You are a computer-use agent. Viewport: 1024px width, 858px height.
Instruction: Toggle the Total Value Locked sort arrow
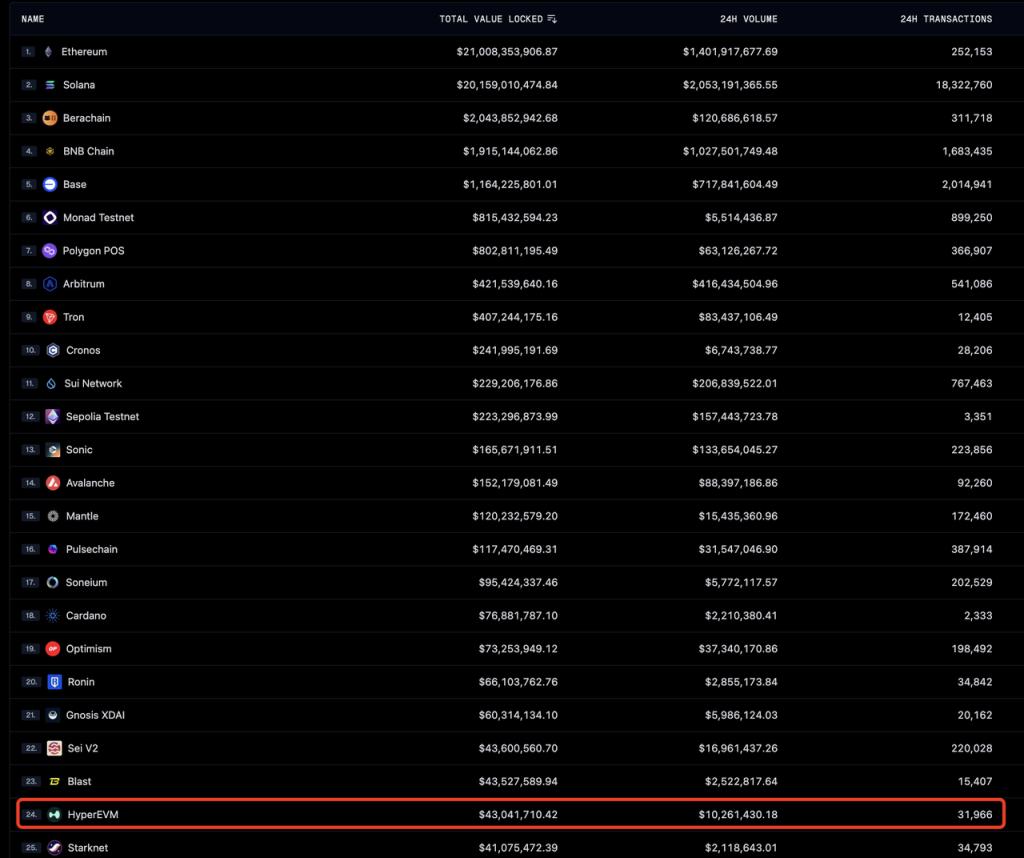pyautogui.click(x=552, y=19)
